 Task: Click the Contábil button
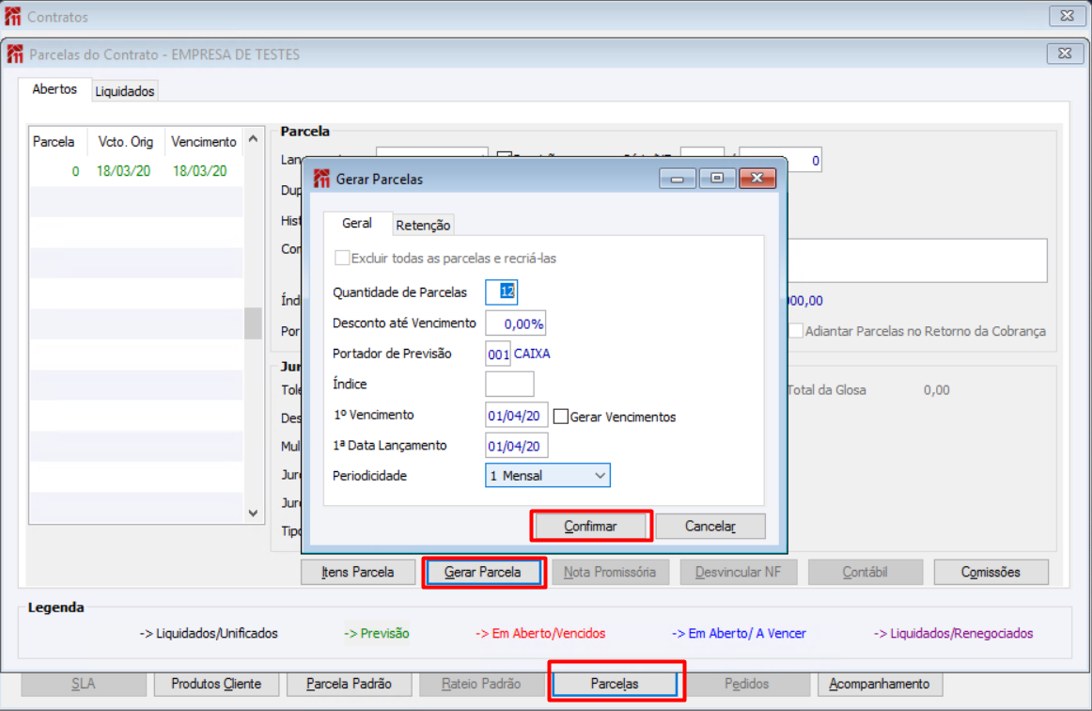[x=865, y=572]
